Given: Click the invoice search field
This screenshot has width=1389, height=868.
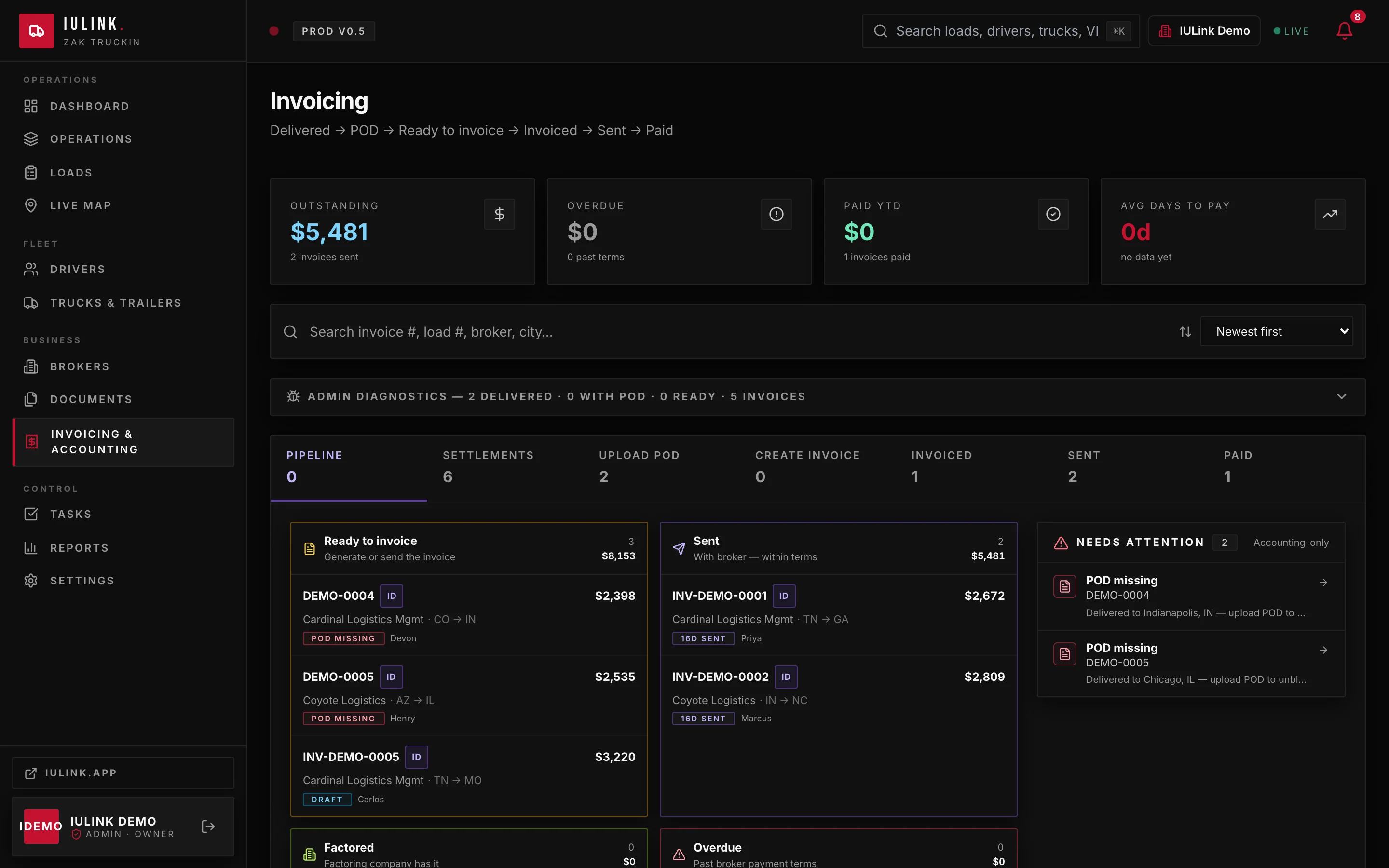Looking at the screenshot, I should point(723,332).
